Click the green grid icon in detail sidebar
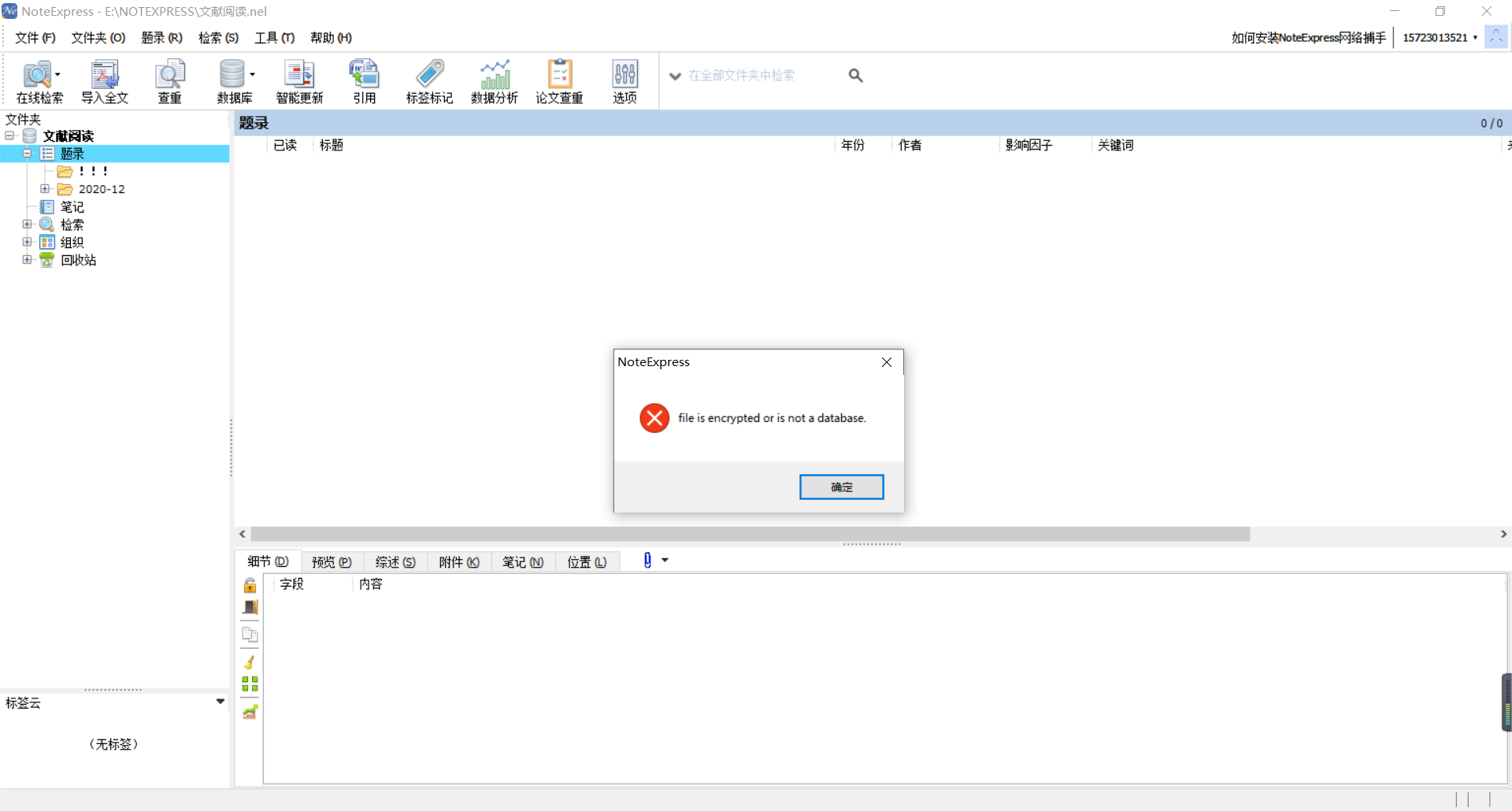Viewport: 1512px width, 811px height. coord(250,684)
